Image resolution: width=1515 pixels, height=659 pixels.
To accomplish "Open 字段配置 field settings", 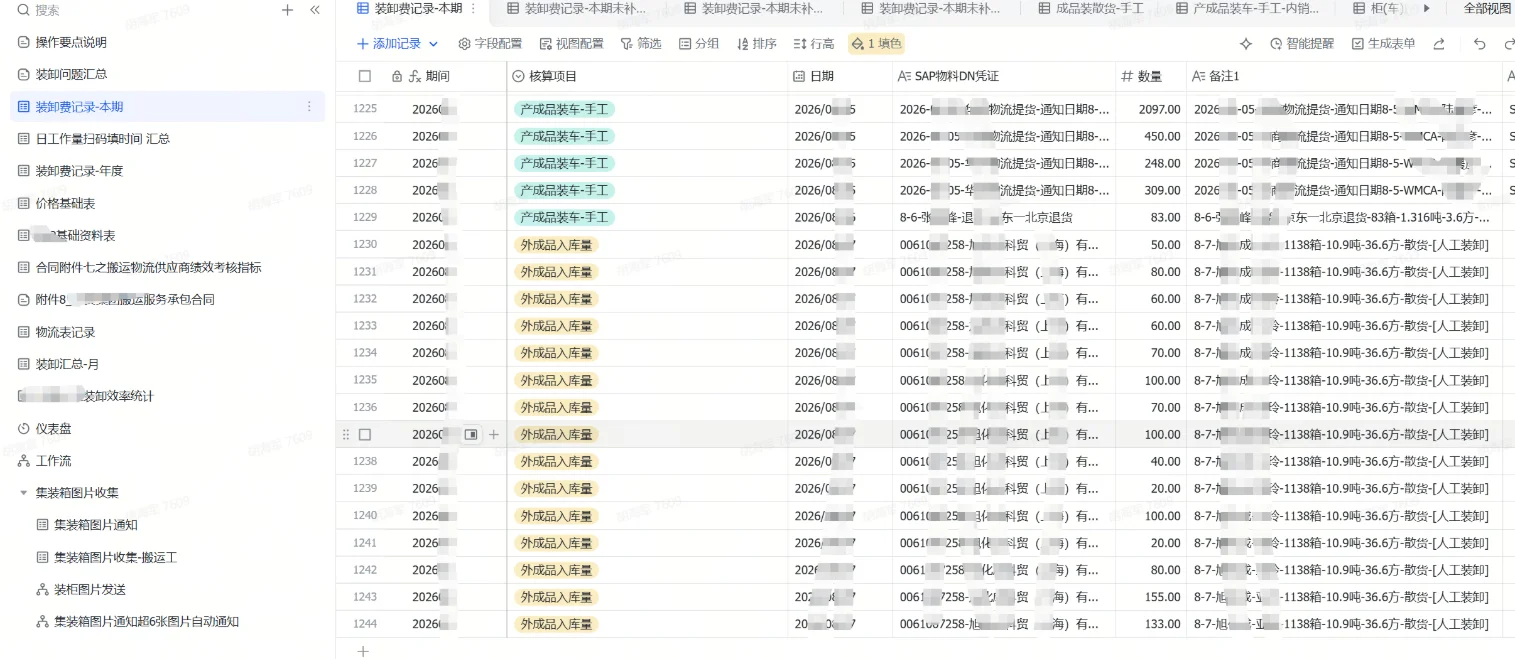I will point(490,44).
